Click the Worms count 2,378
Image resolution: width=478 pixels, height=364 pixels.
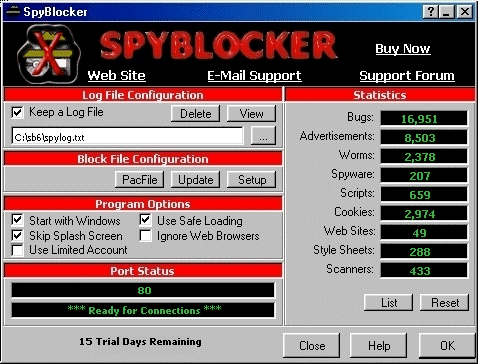424,157
